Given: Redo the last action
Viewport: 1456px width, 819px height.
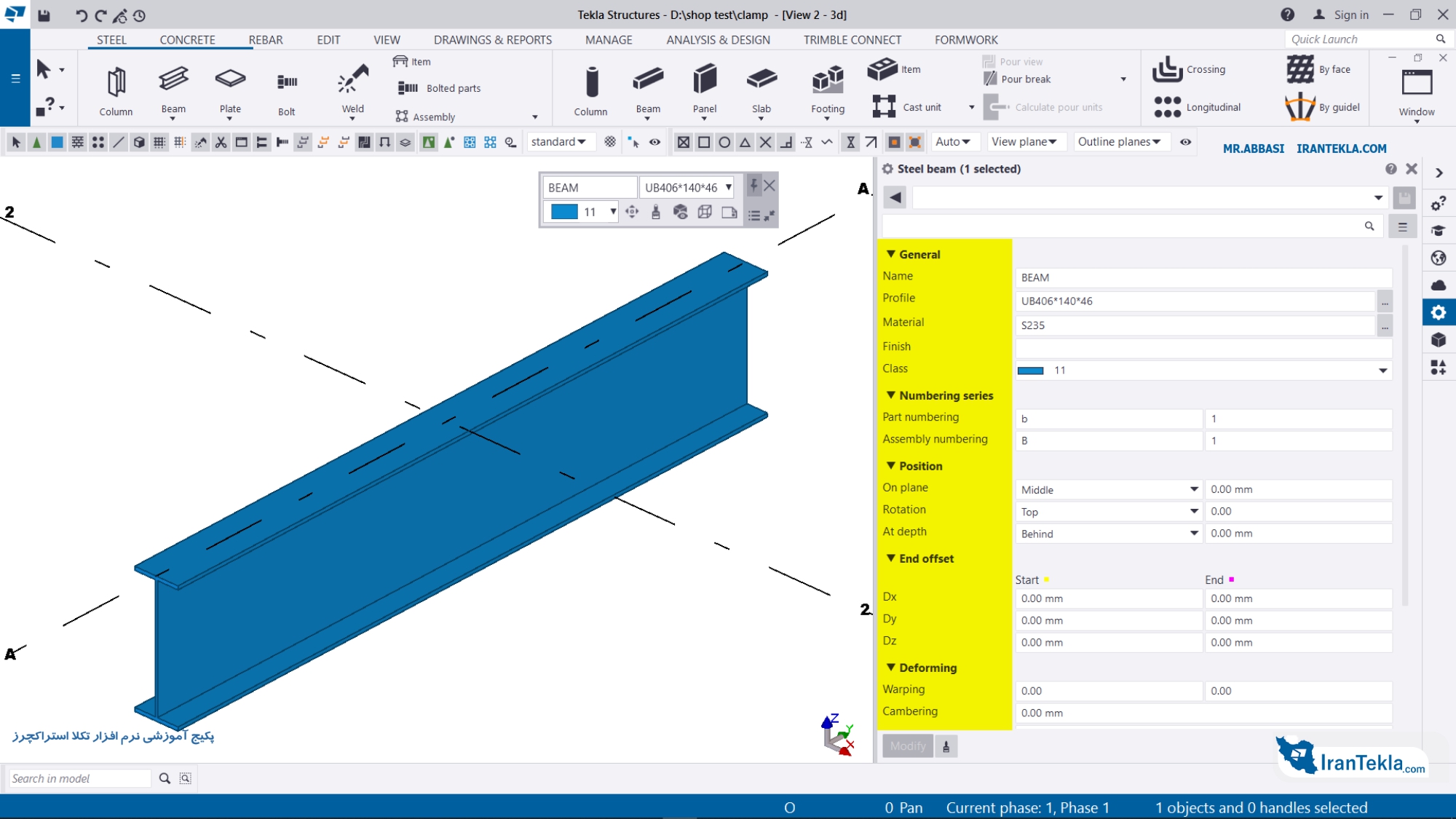Looking at the screenshot, I should coord(100,15).
